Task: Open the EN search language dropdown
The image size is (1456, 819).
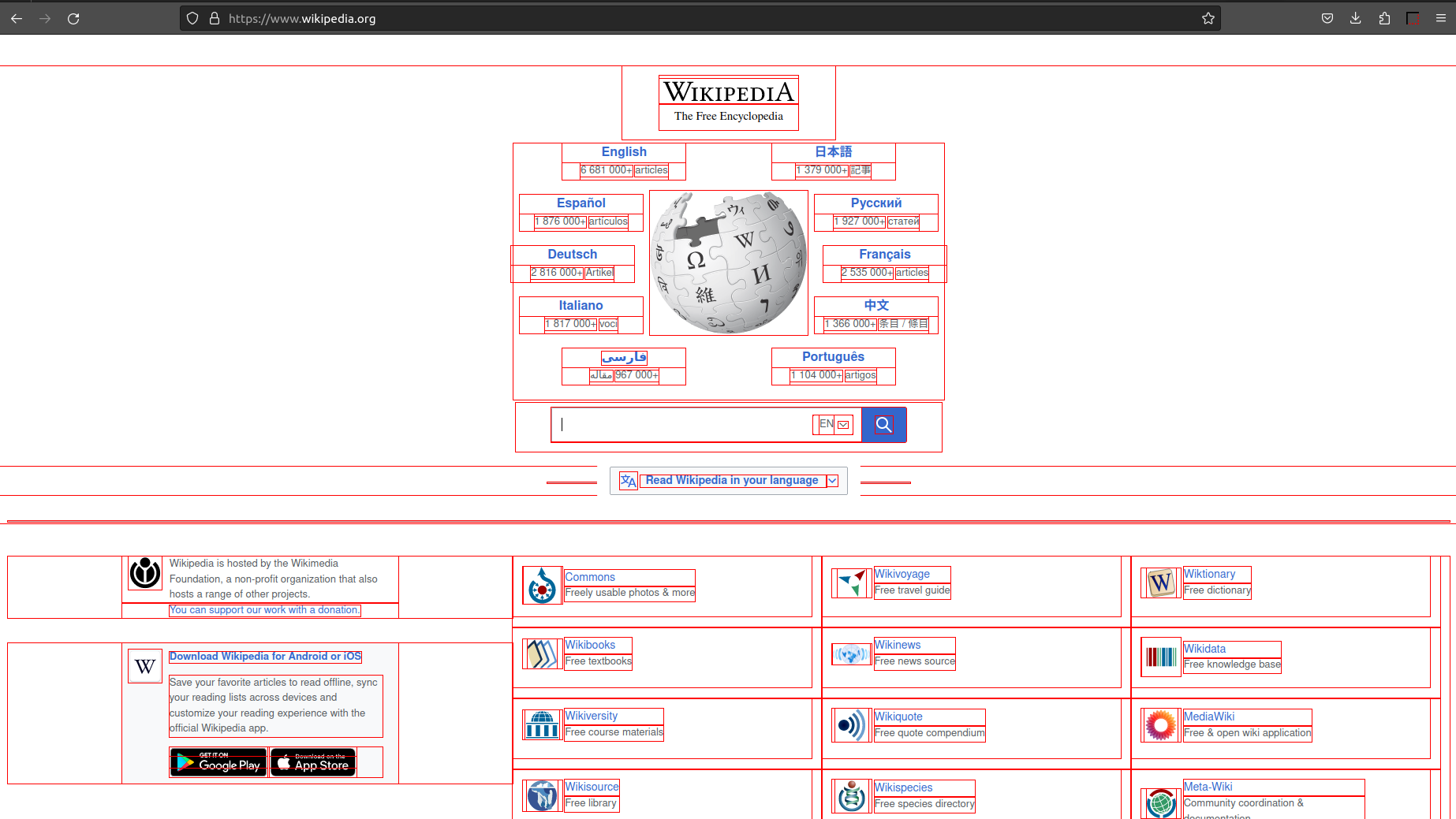Action: (x=834, y=424)
